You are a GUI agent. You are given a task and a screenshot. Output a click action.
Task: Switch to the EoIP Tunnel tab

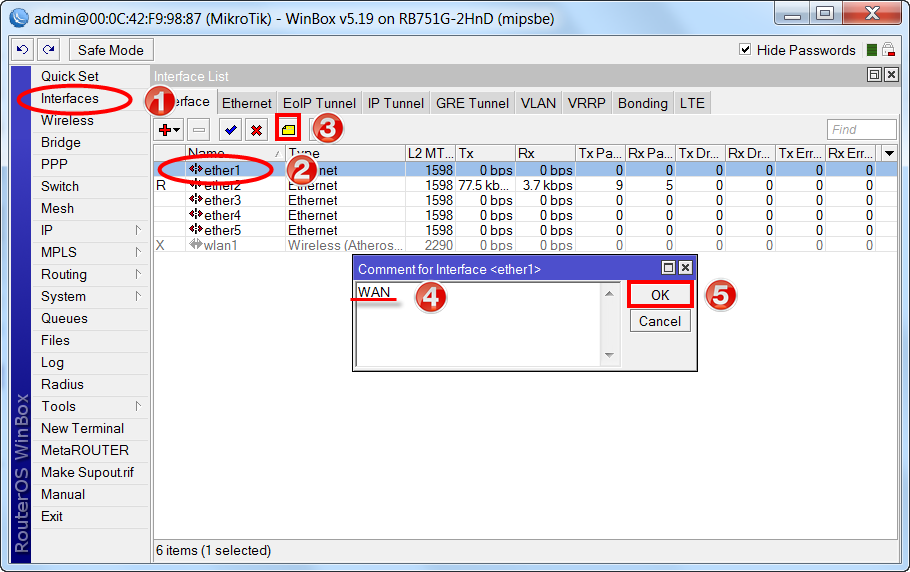pyautogui.click(x=319, y=103)
